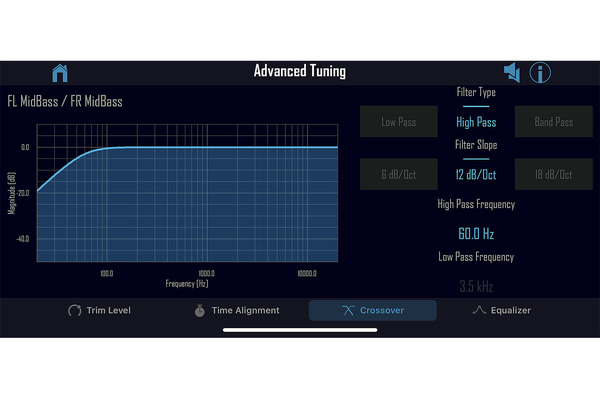Image resolution: width=600 pixels, height=399 pixels.
Task: Choose the 6 dB/Oct filter slope
Action: [398, 174]
